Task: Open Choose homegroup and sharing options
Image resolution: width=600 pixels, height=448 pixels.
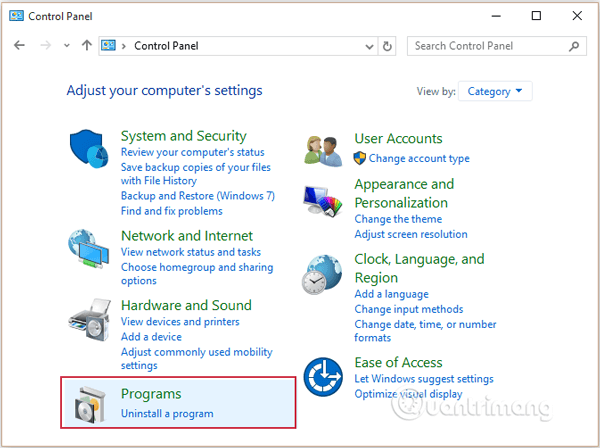Action: click(197, 274)
